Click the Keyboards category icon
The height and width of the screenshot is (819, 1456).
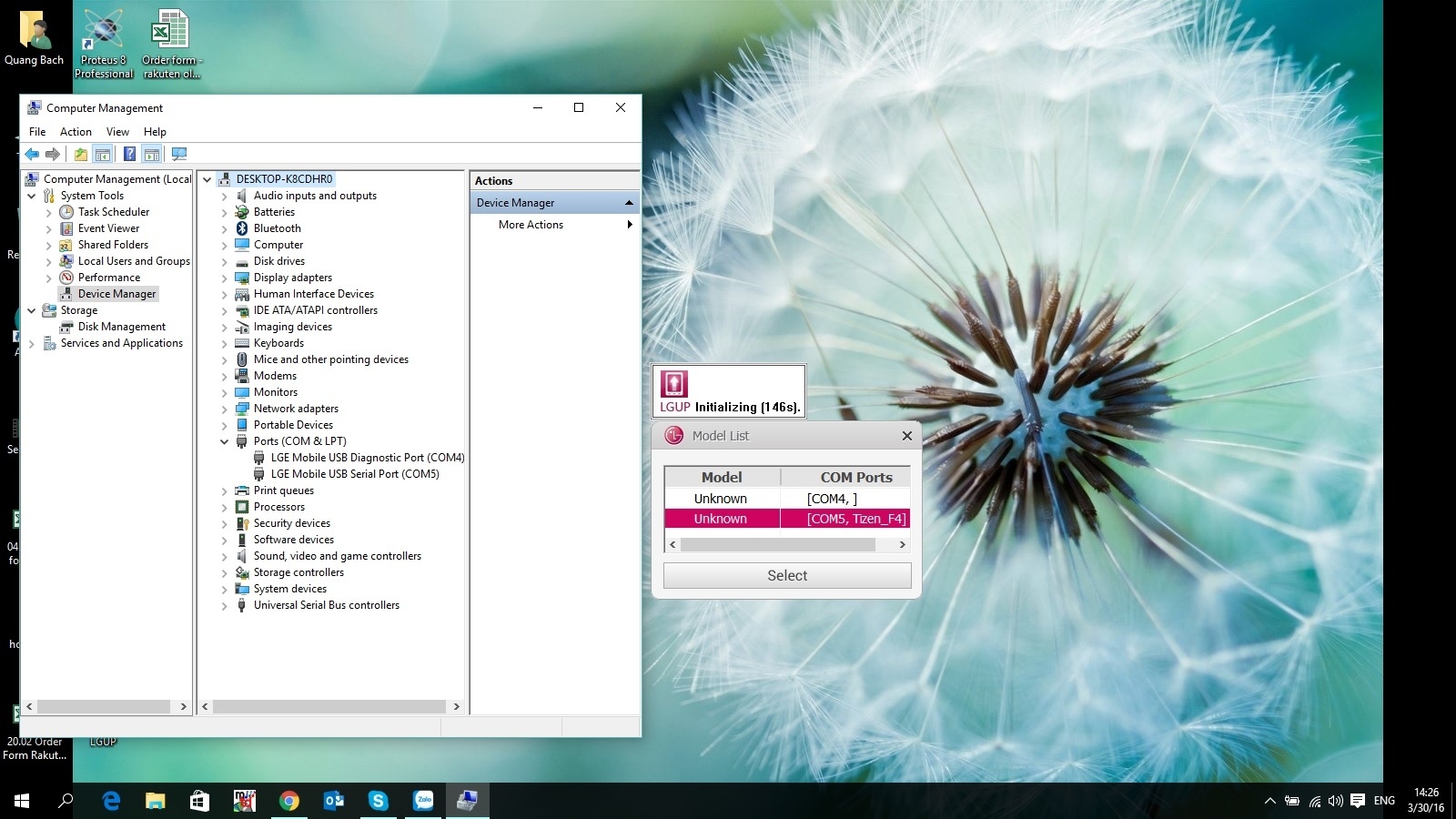pos(242,343)
